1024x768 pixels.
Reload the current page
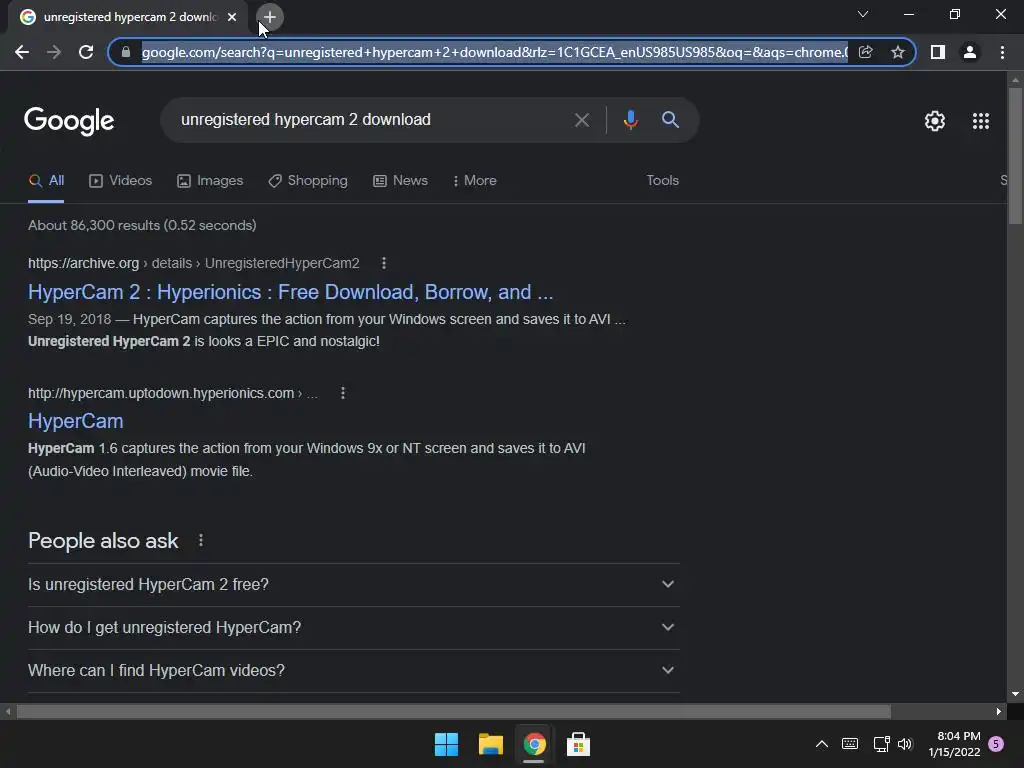tap(86, 52)
